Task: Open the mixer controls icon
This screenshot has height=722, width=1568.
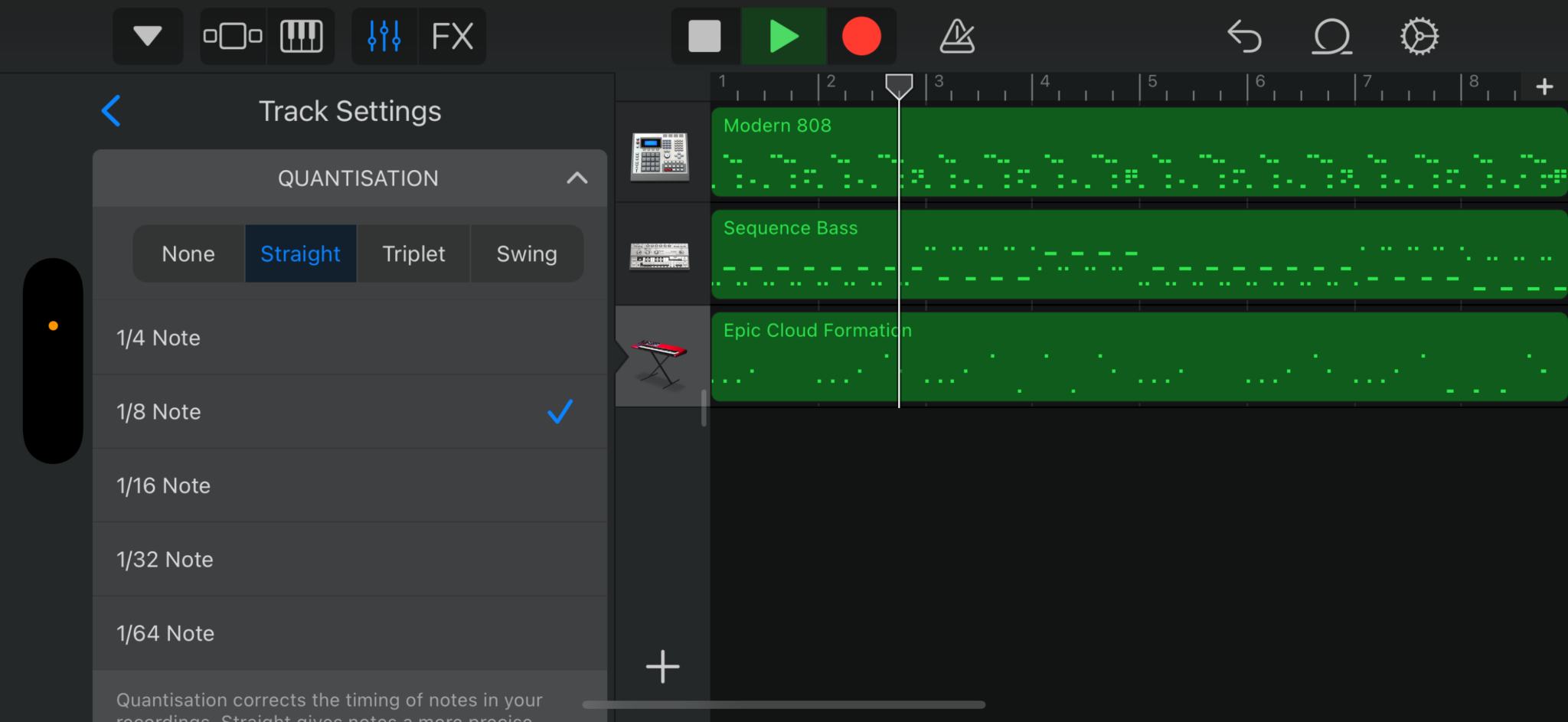Action: (384, 35)
